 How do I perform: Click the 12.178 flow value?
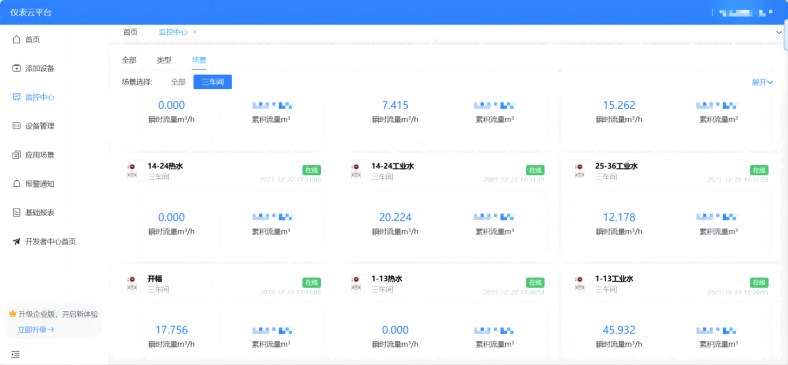pos(619,217)
